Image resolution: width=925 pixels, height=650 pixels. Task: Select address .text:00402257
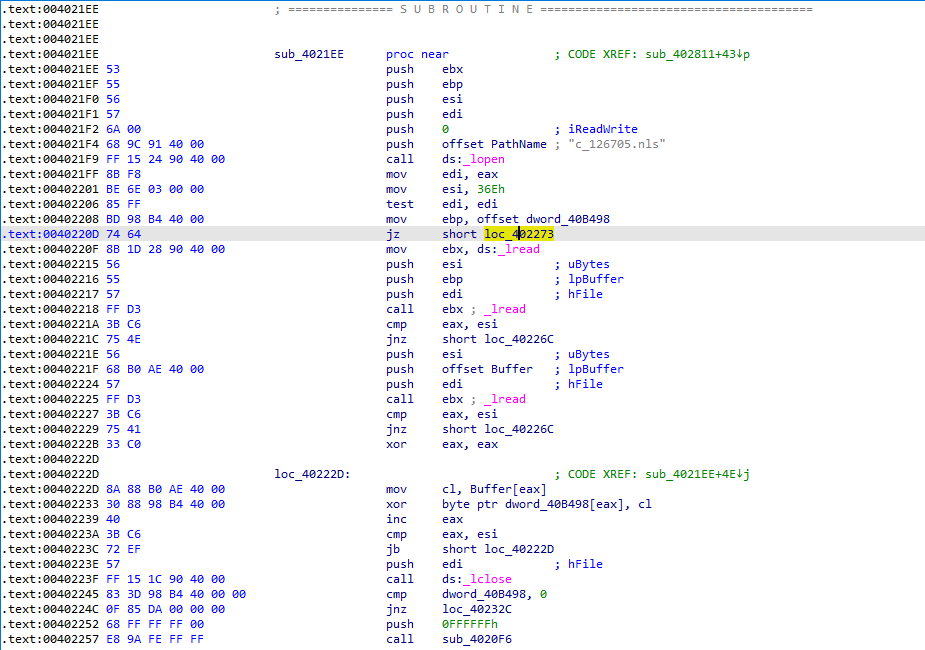click(x=51, y=639)
